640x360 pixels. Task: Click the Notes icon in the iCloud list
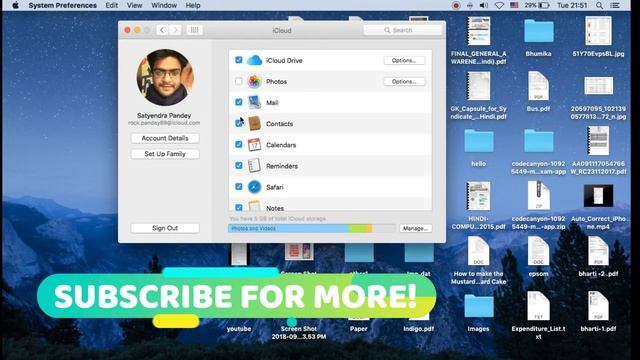click(x=254, y=205)
